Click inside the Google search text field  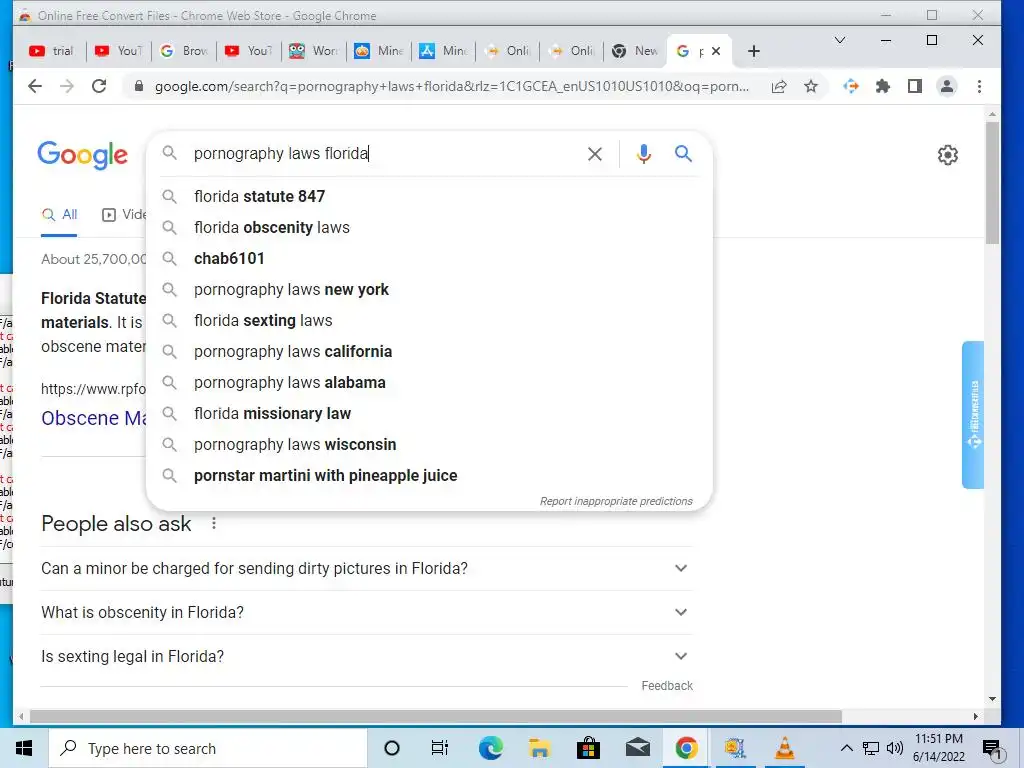point(385,153)
